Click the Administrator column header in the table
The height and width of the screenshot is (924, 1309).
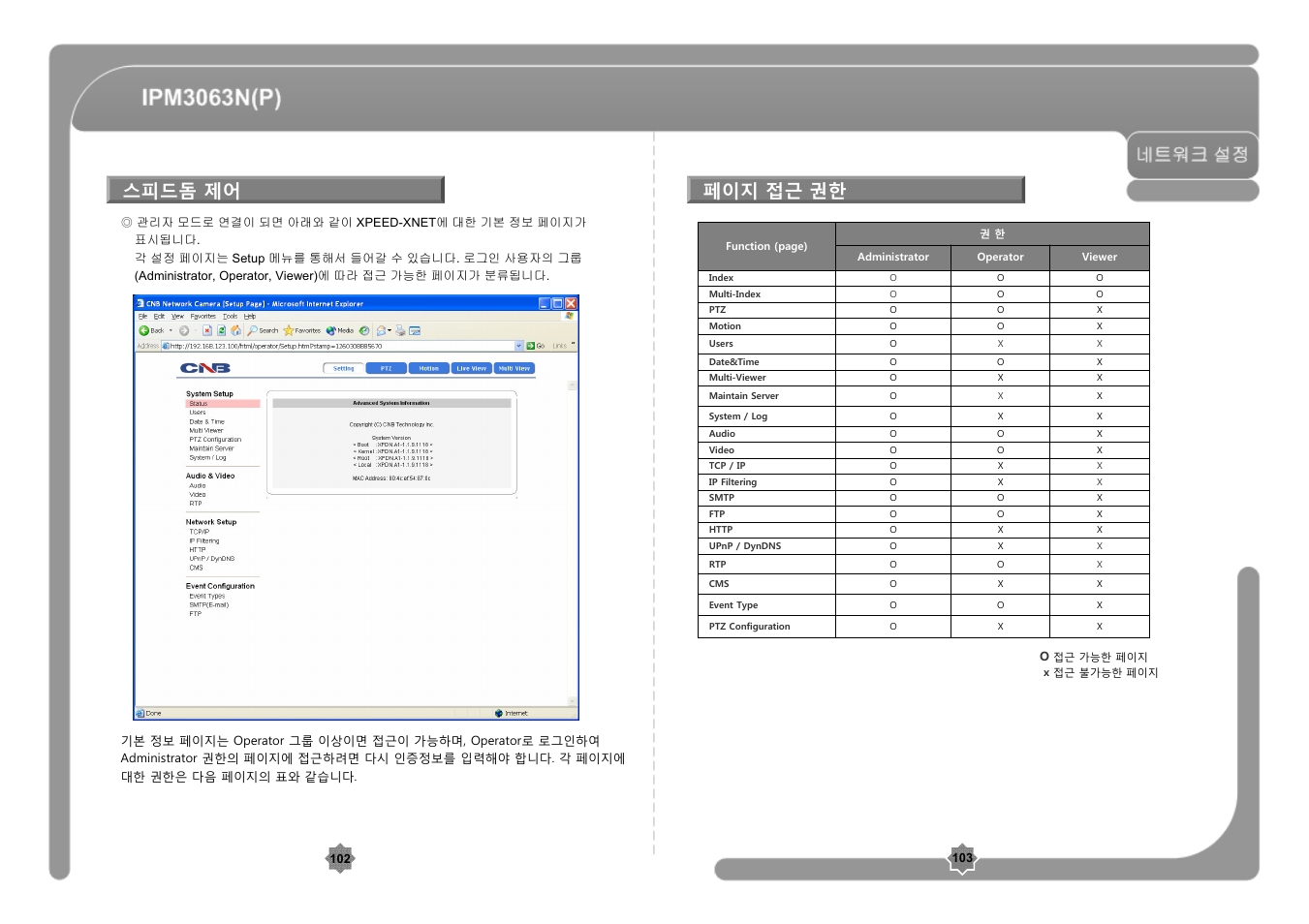tap(893, 257)
